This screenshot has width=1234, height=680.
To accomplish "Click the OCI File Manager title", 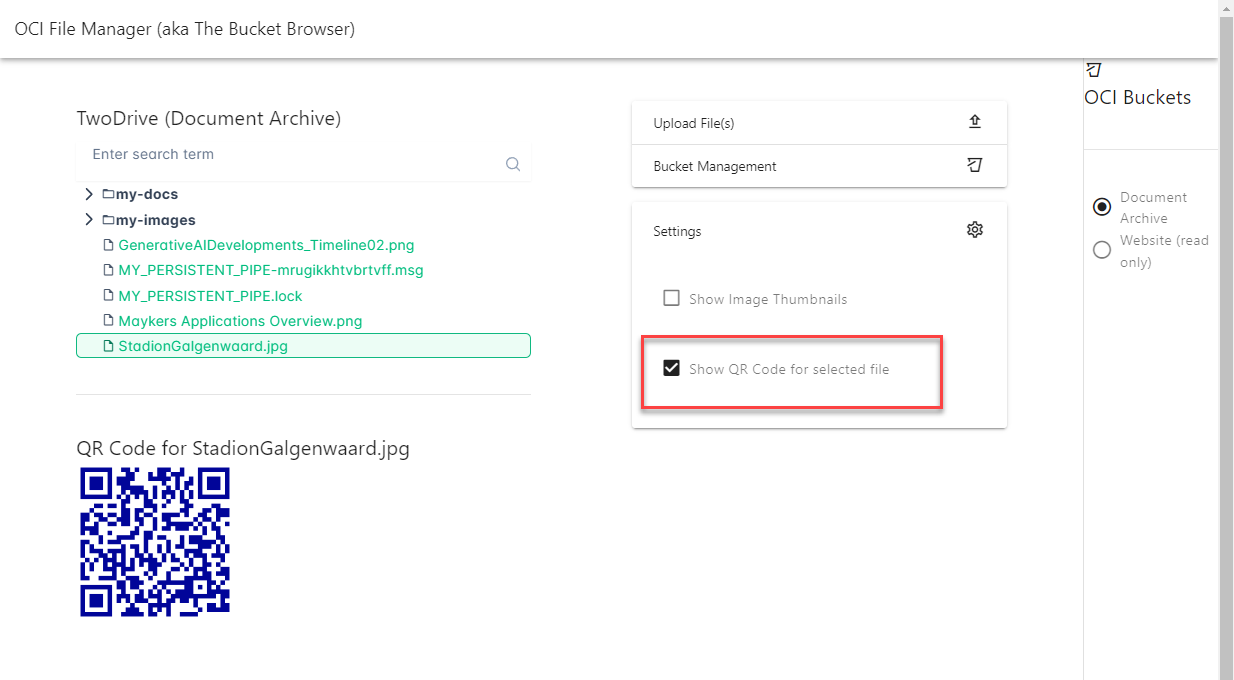I will pos(185,29).
